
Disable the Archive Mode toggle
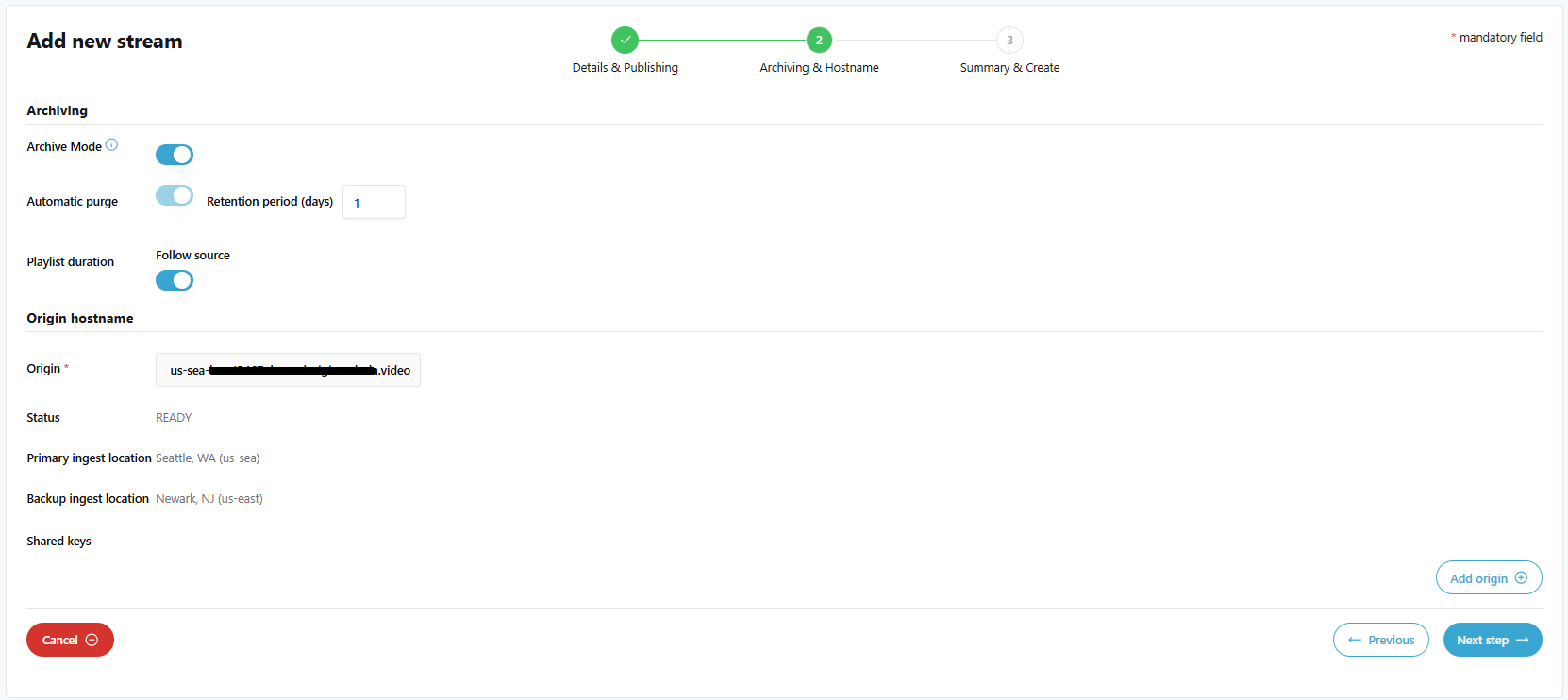[x=175, y=155]
